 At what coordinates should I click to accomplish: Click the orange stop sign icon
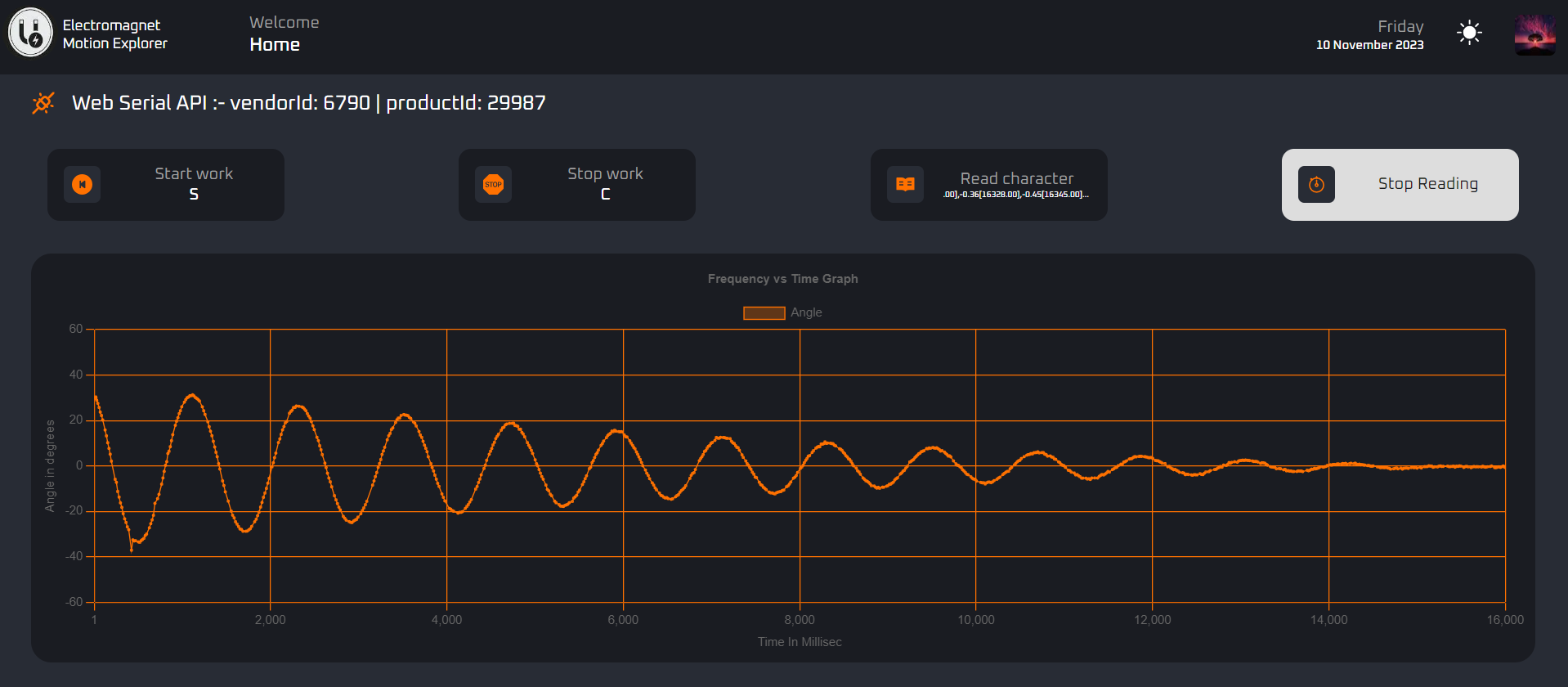click(x=493, y=185)
